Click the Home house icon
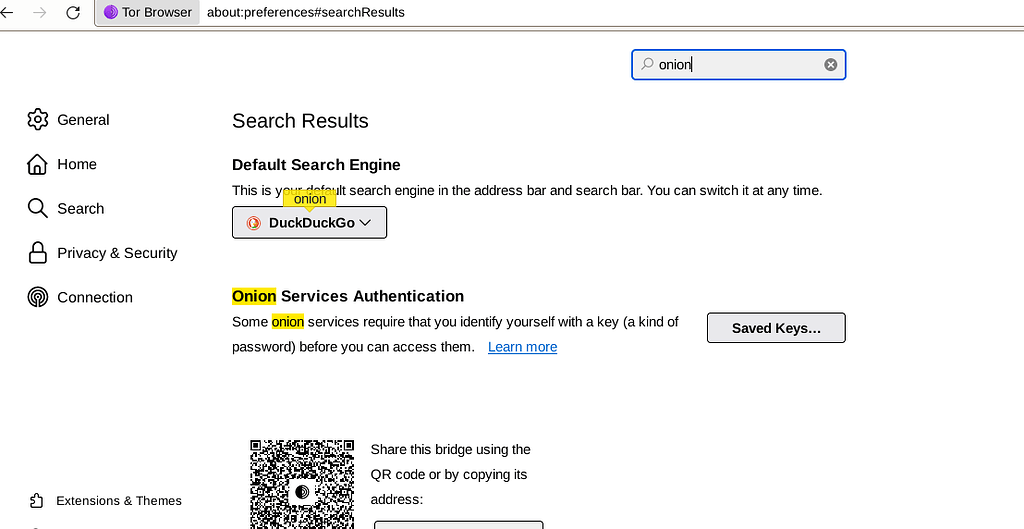This screenshot has width=1024, height=529. tap(37, 164)
